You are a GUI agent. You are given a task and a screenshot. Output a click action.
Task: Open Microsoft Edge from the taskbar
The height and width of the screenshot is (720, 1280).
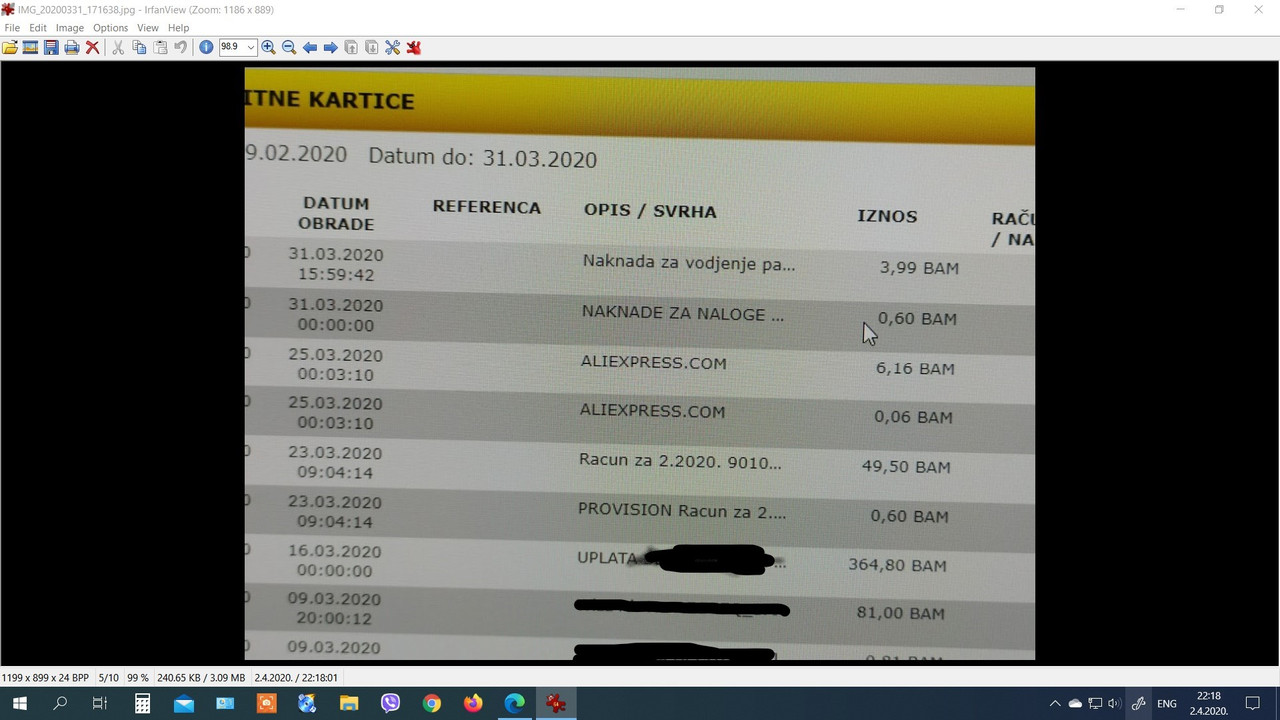[x=514, y=704]
